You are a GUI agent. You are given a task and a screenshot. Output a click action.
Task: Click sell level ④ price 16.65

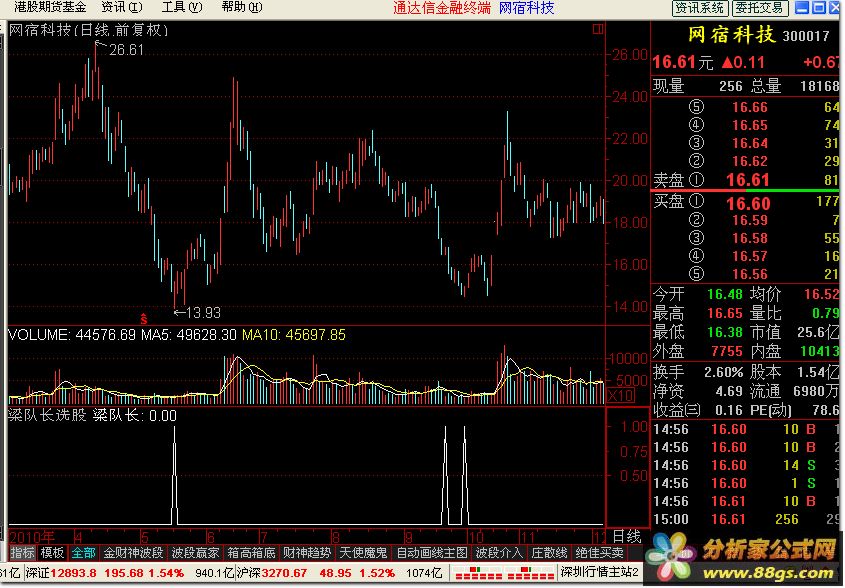(x=750, y=125)
